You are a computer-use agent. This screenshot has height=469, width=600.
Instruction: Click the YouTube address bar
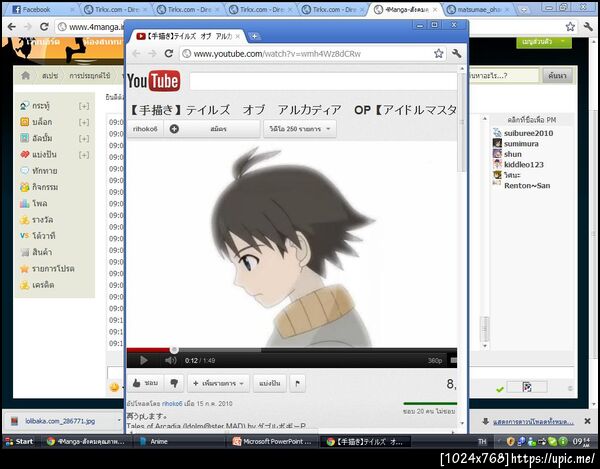coord(306,54)
